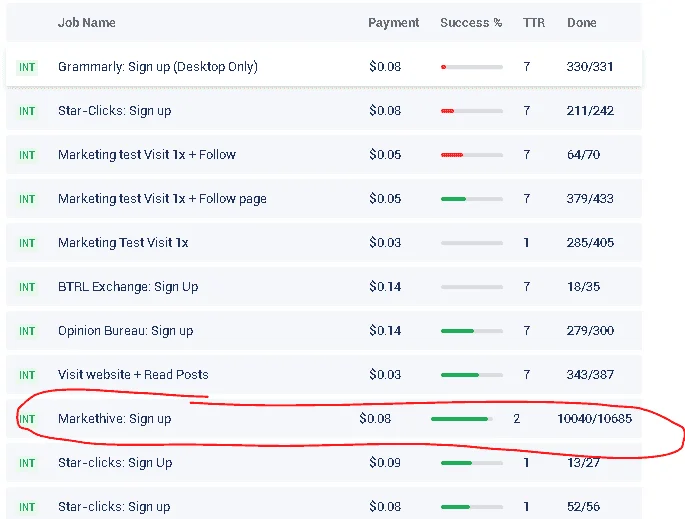This screenshot has height=519, width=685.
Task: Click the INT badge on the Opinion Bureau row
Action: (x=27, y=331)
